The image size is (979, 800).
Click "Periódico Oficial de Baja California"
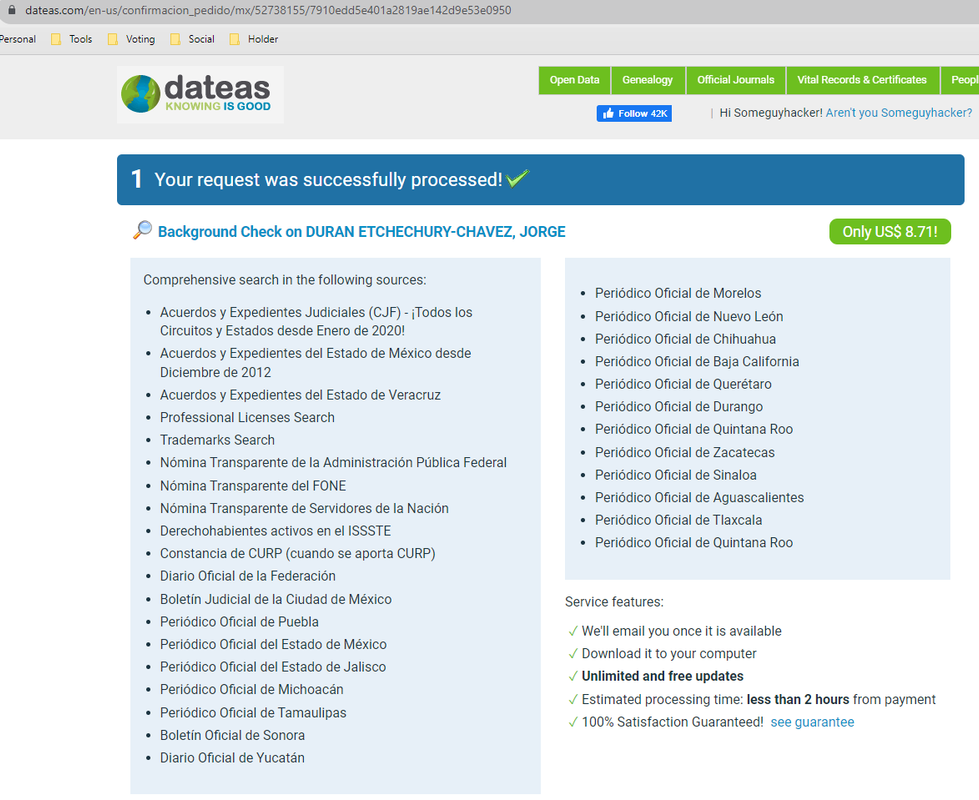[x=697, y=361]
